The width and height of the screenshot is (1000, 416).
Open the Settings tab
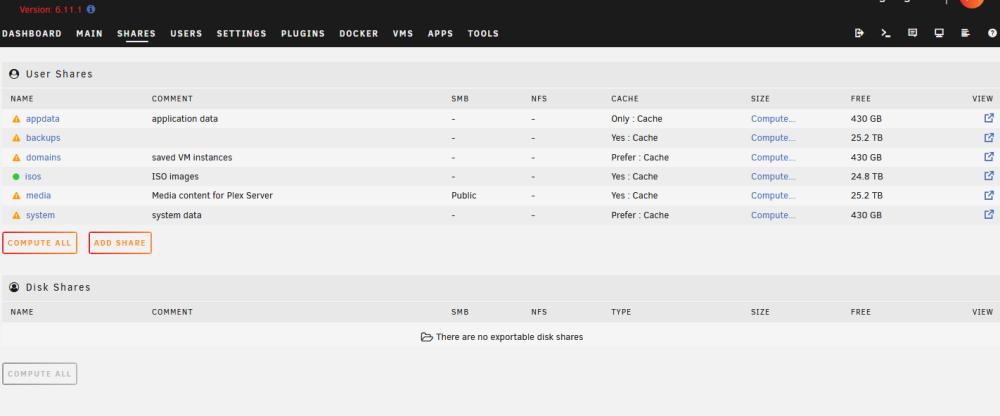click(242, 34)
